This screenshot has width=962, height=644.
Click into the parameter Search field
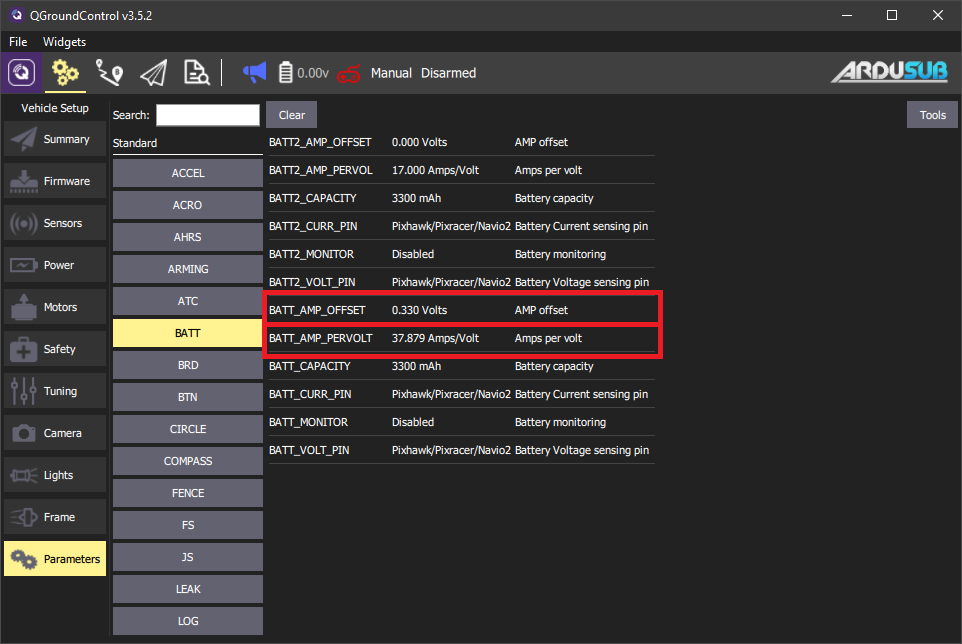(208, 115)
